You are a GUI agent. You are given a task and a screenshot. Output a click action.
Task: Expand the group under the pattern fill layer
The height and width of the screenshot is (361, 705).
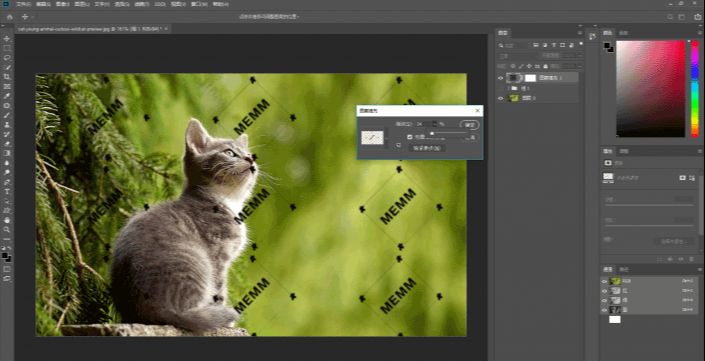(509, 89)
